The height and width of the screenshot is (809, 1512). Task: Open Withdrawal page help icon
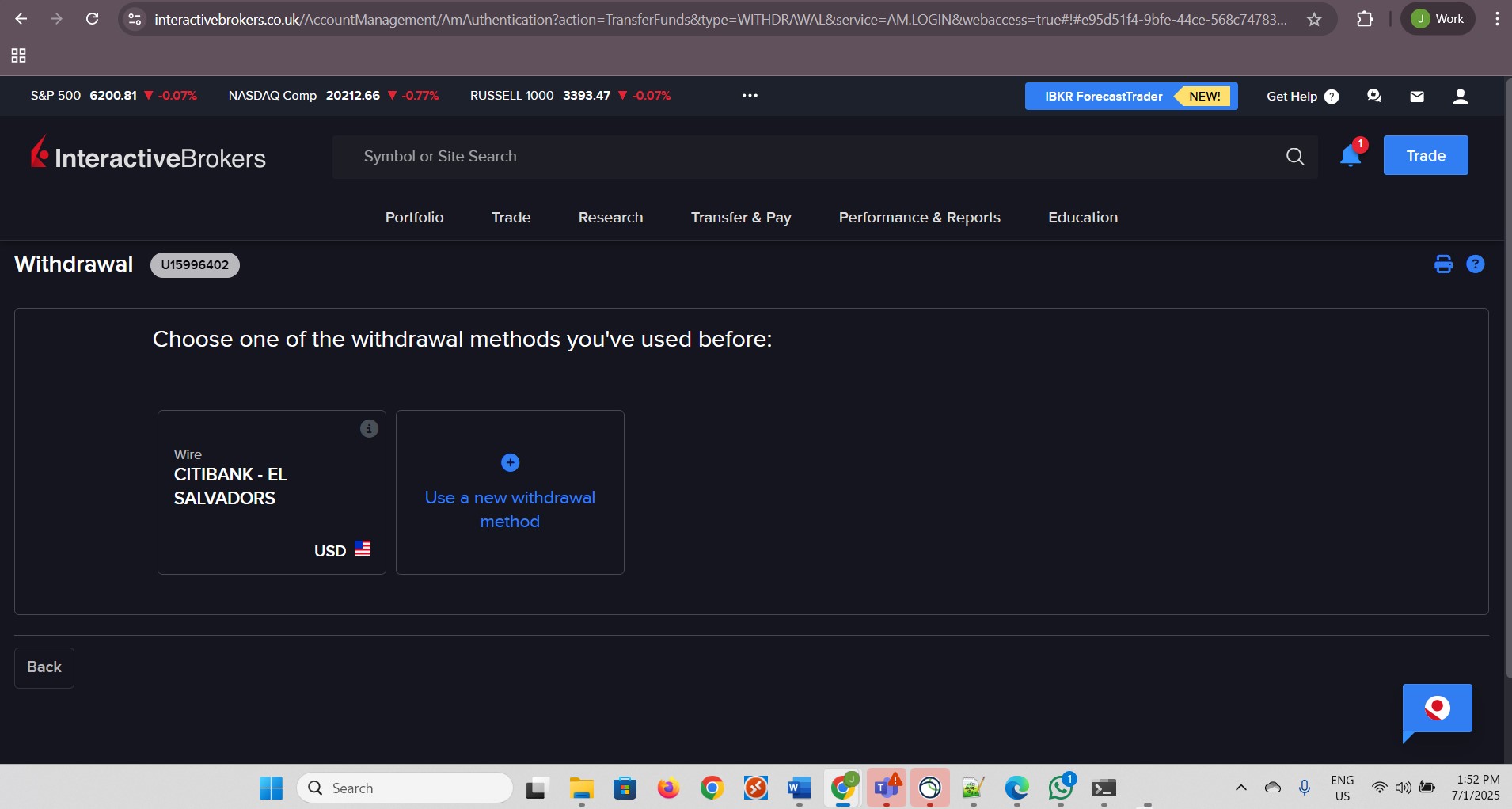(x=1476, y=264)
